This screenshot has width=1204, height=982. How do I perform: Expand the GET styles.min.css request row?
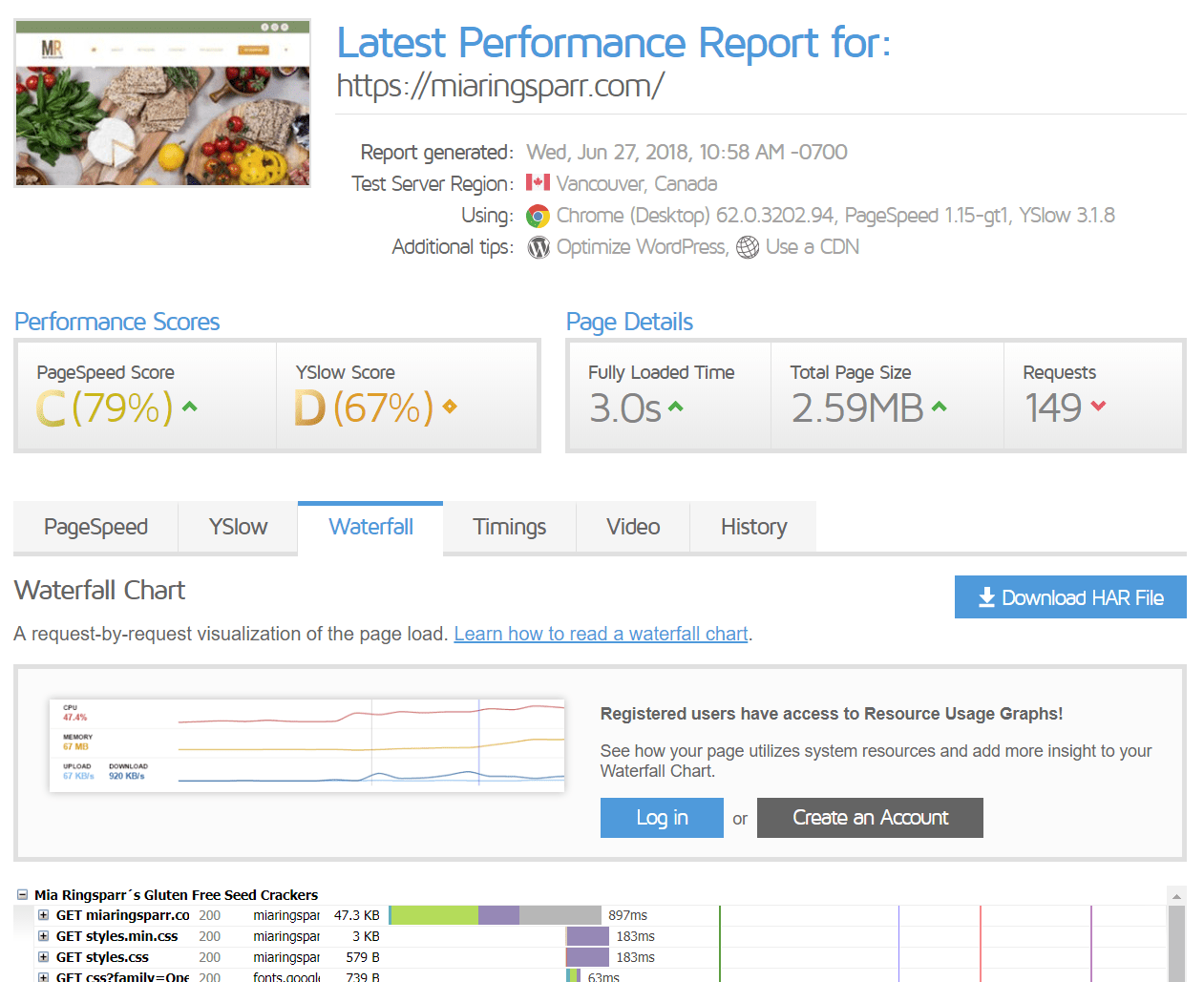pyautogui.click(x=43, y=936)
